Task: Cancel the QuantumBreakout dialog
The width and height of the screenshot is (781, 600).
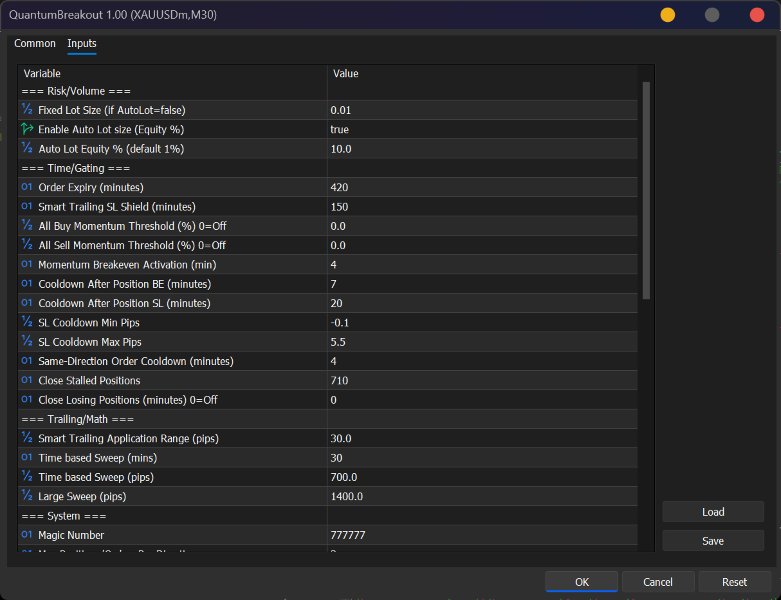Action: point(658,582)
